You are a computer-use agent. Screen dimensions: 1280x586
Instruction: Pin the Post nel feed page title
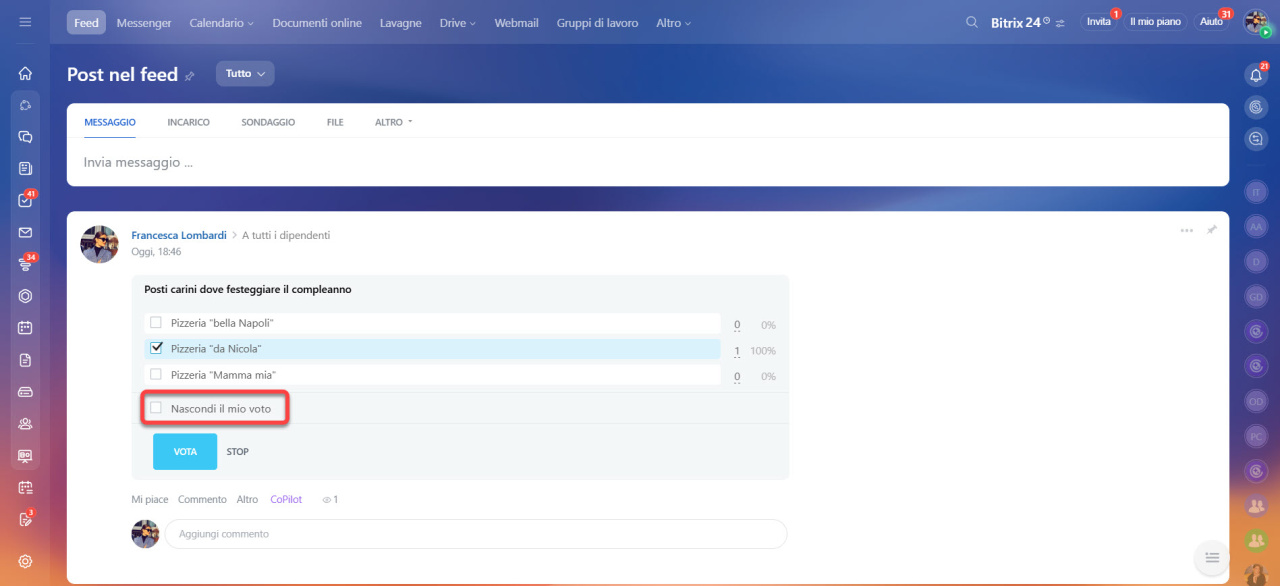click(190, 76)
